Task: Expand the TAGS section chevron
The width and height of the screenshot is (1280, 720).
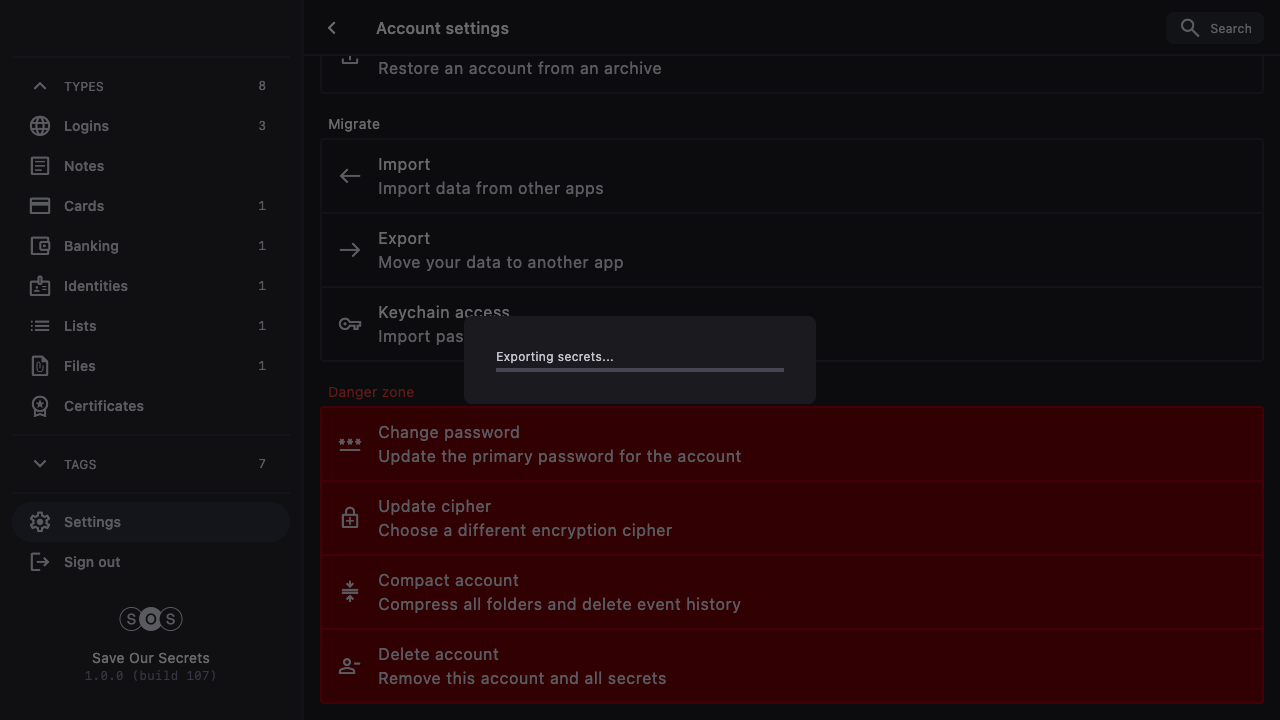Action: click(x=40, y=464)
